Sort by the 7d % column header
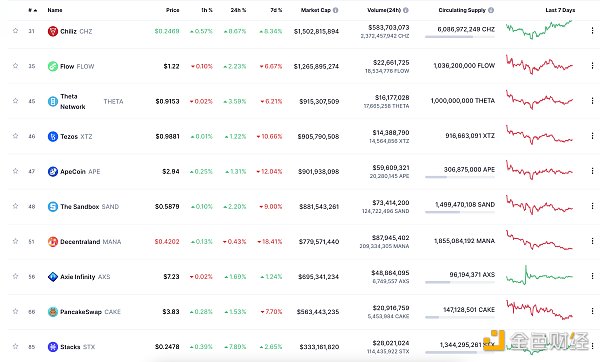This screenshot has height=362, width=600. point(276,10)
